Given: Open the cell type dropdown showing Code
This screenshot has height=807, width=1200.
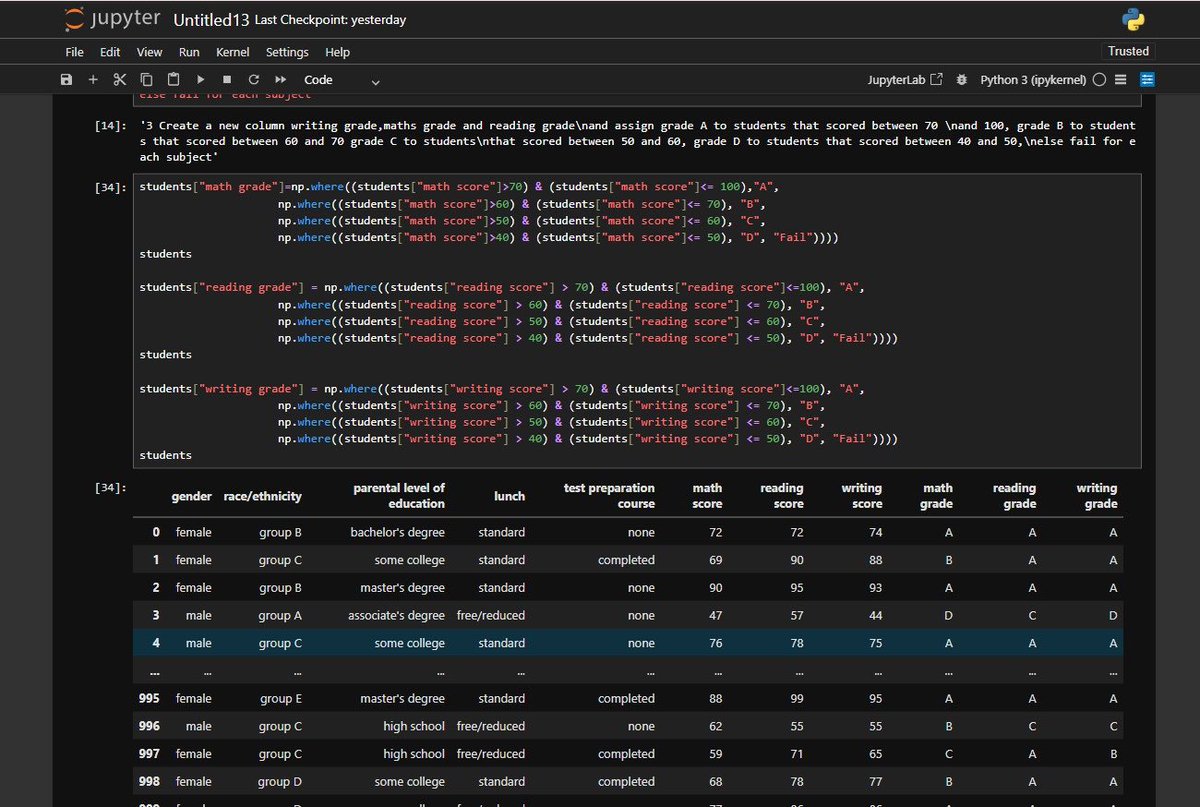Looking at the screenshot, I should 342,80.
